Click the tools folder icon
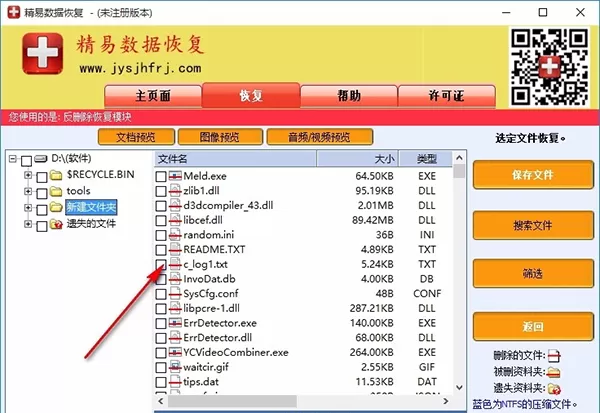Screen dimensions: 600x413 (56, 191)
